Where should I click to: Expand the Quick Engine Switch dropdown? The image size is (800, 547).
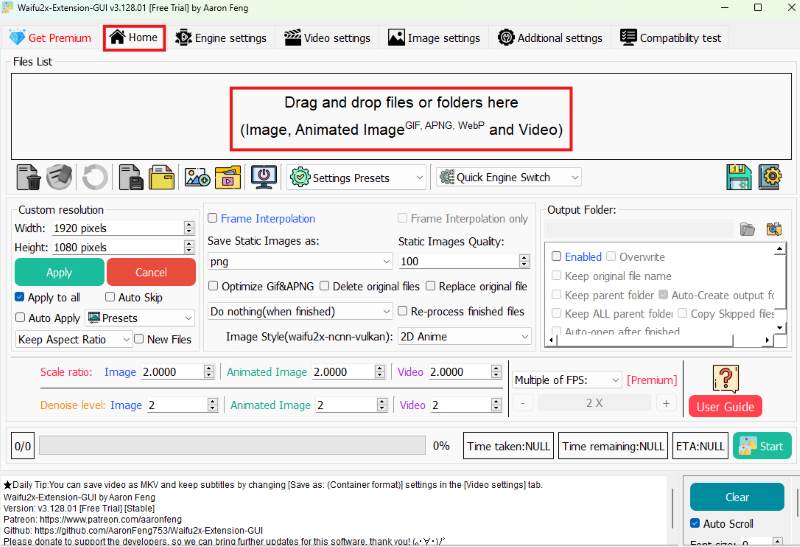click(508, 177)
